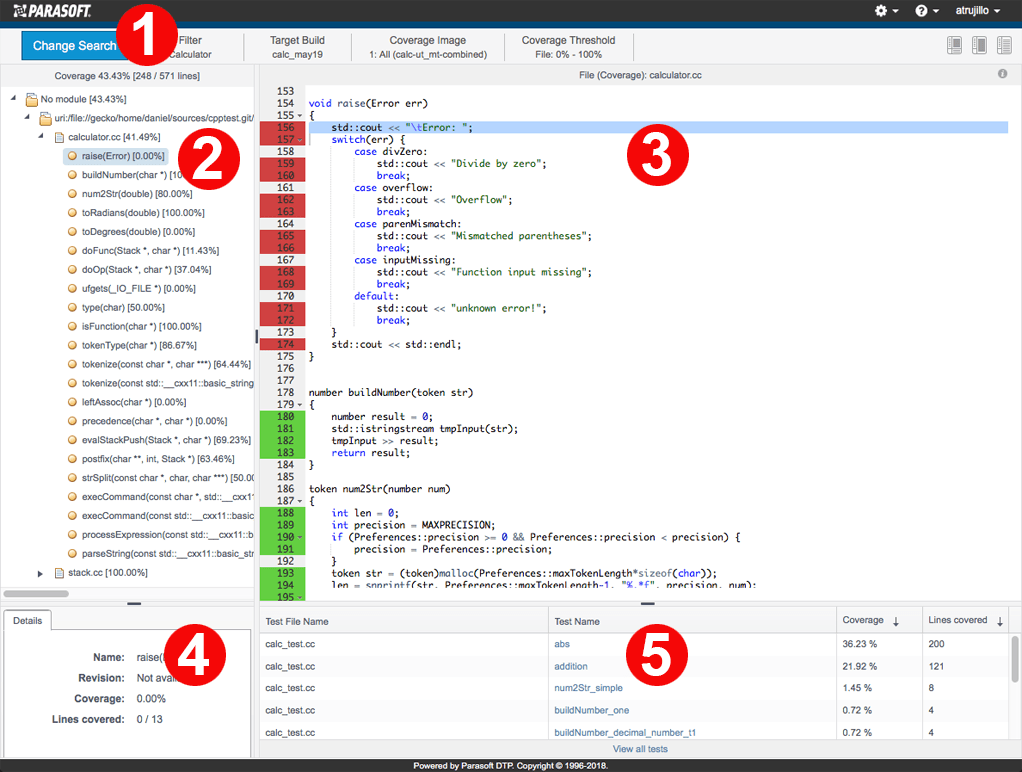This screenshot has height=772, width=1022.
Task: Open the addition test link
Action: click(x=571, y=666)
